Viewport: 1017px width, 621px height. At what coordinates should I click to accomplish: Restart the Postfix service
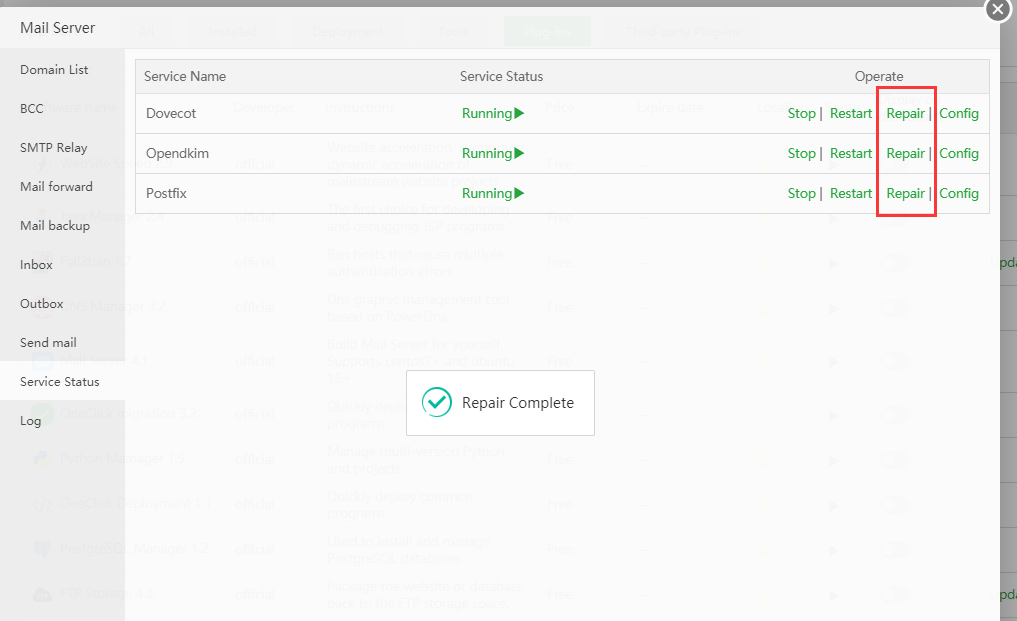point(851,193)
